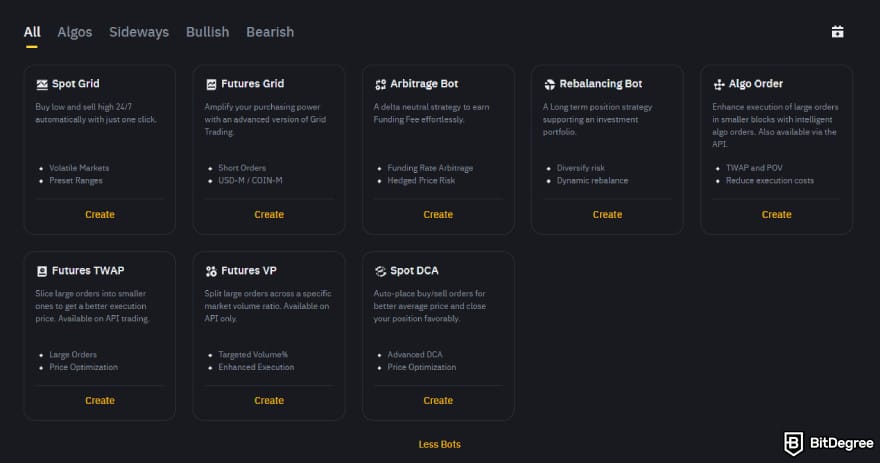Image resolution: width=880 pixels, height=463 pixels.
Task: Click the Algo Order title
Action: point(755,84)
